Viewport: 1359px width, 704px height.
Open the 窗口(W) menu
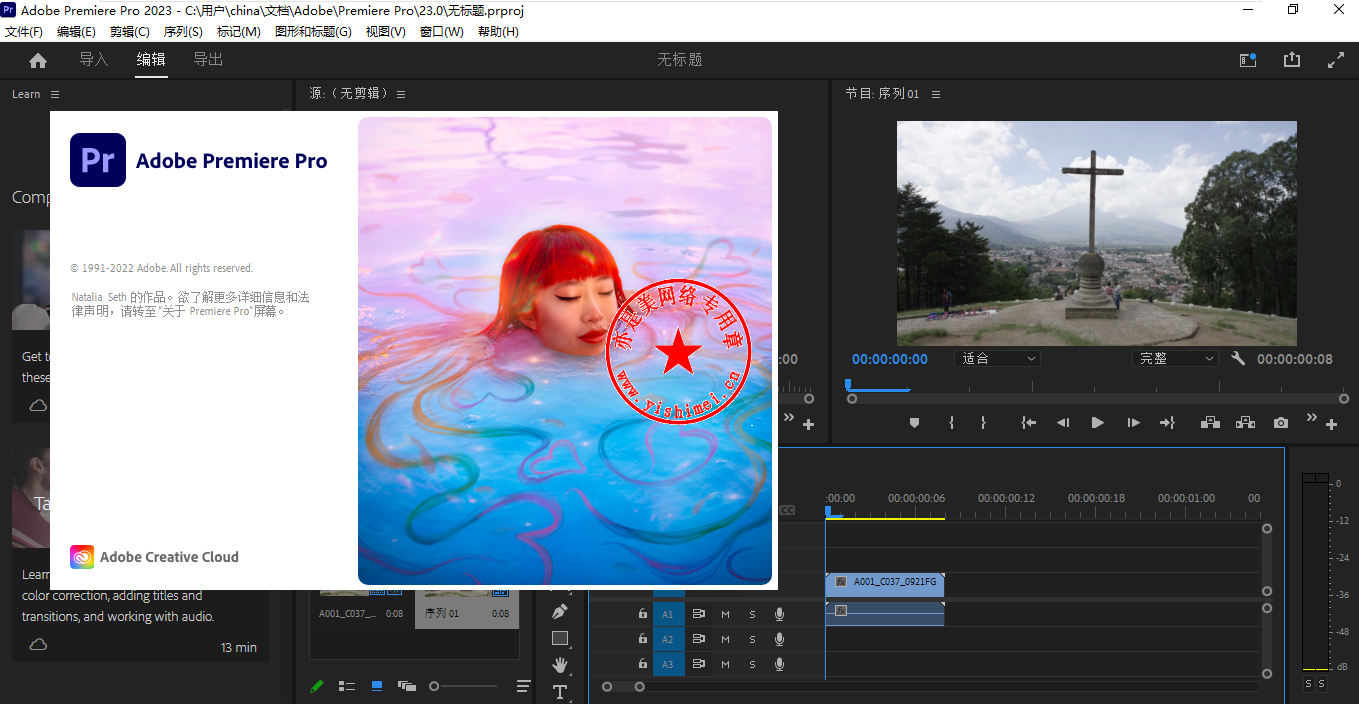point(442,32)
